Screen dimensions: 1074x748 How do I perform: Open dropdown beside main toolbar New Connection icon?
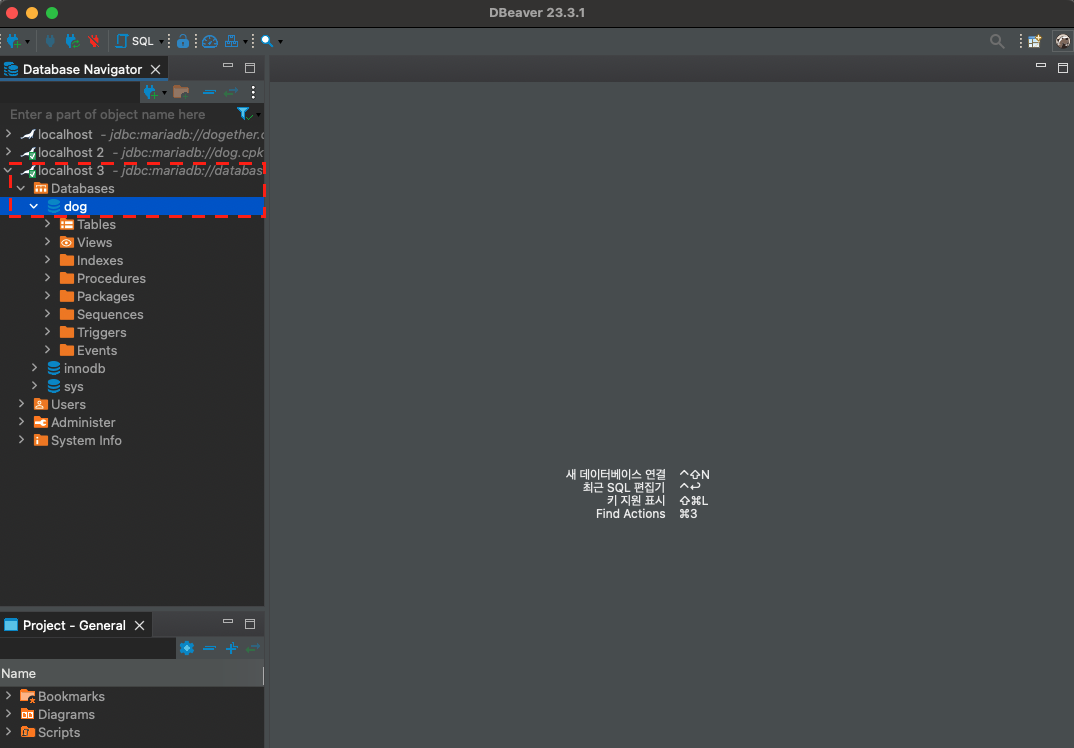[x=27, y=42]
